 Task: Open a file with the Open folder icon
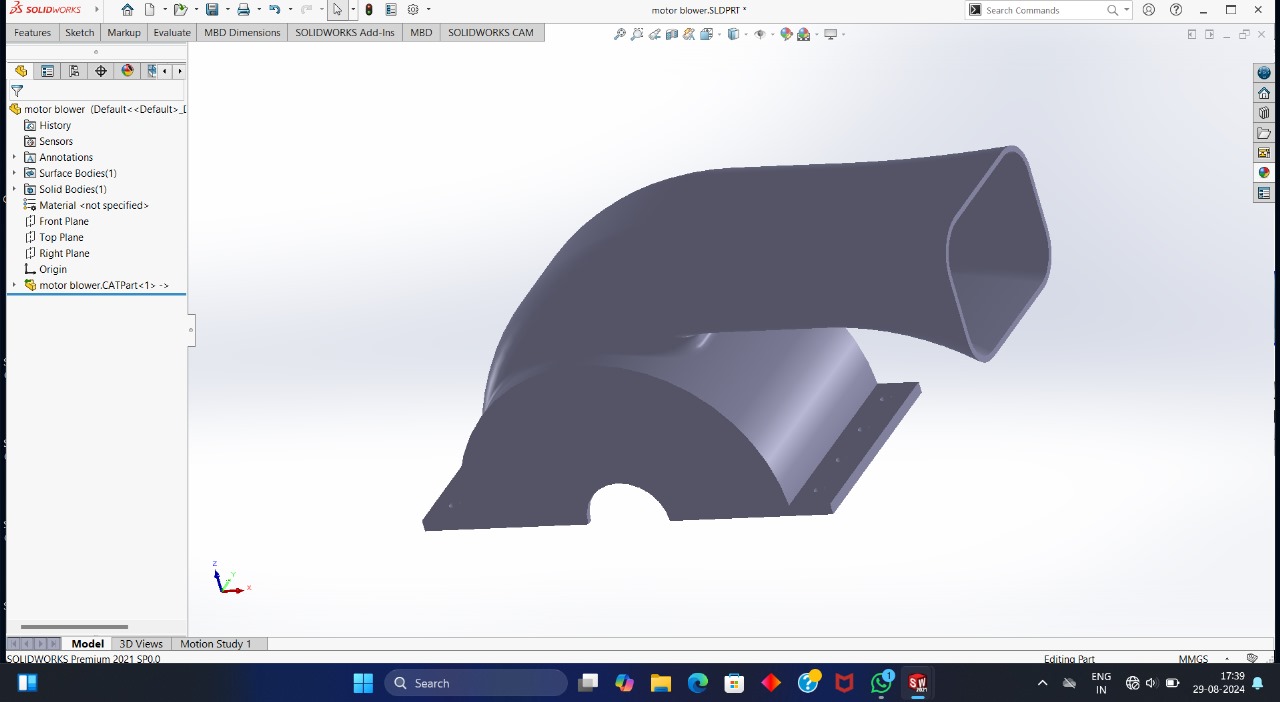(179, 10)
